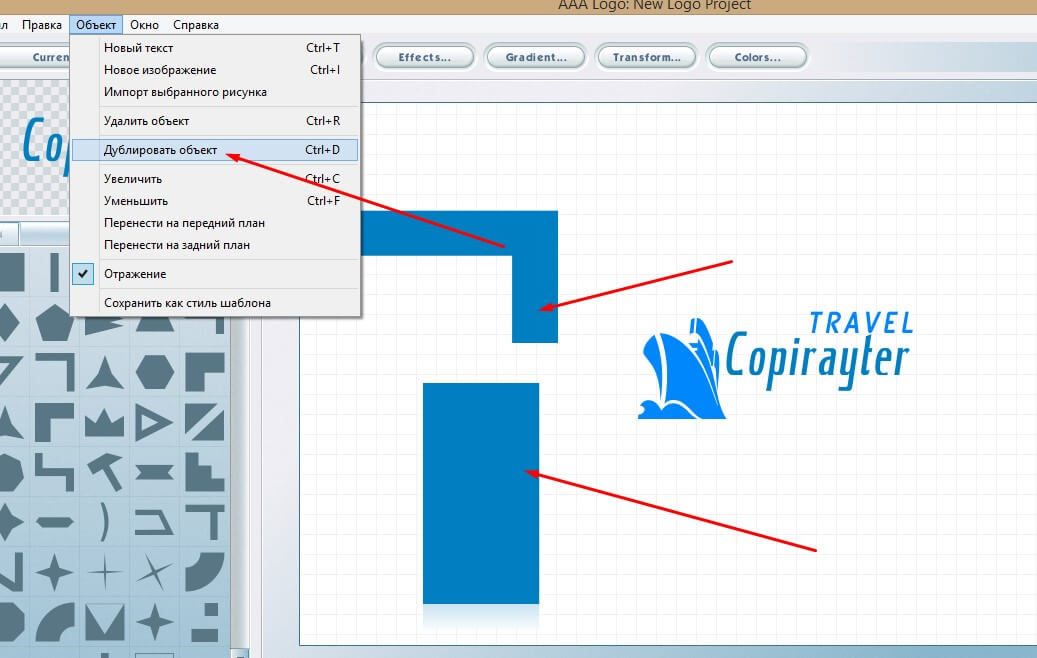Click the Transform... button

(646, 57)
